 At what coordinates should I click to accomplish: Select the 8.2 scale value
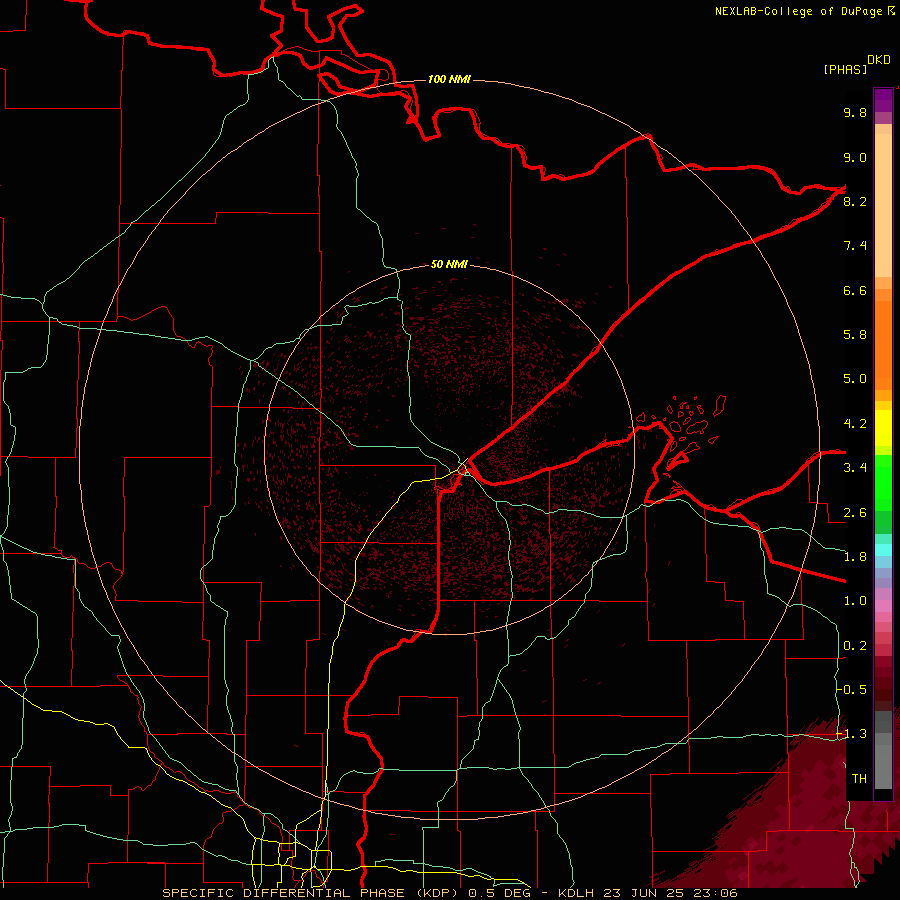[x=855, y=201]
